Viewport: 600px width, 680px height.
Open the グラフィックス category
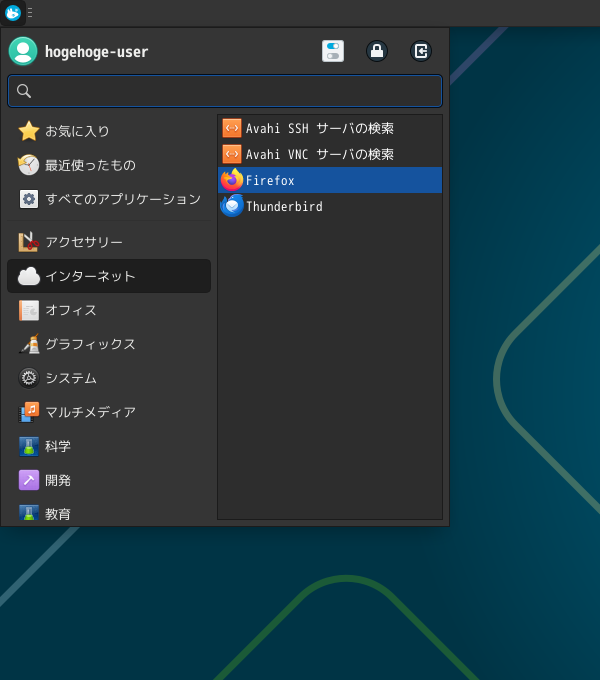109,344
